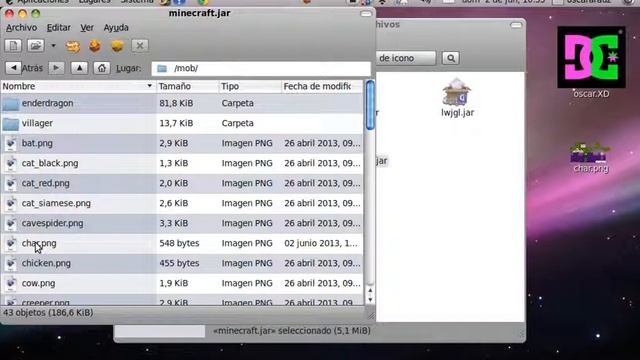Click the Add files to archive icon
Viewport: 640px width, 360px height.
[x=73, y=46]
